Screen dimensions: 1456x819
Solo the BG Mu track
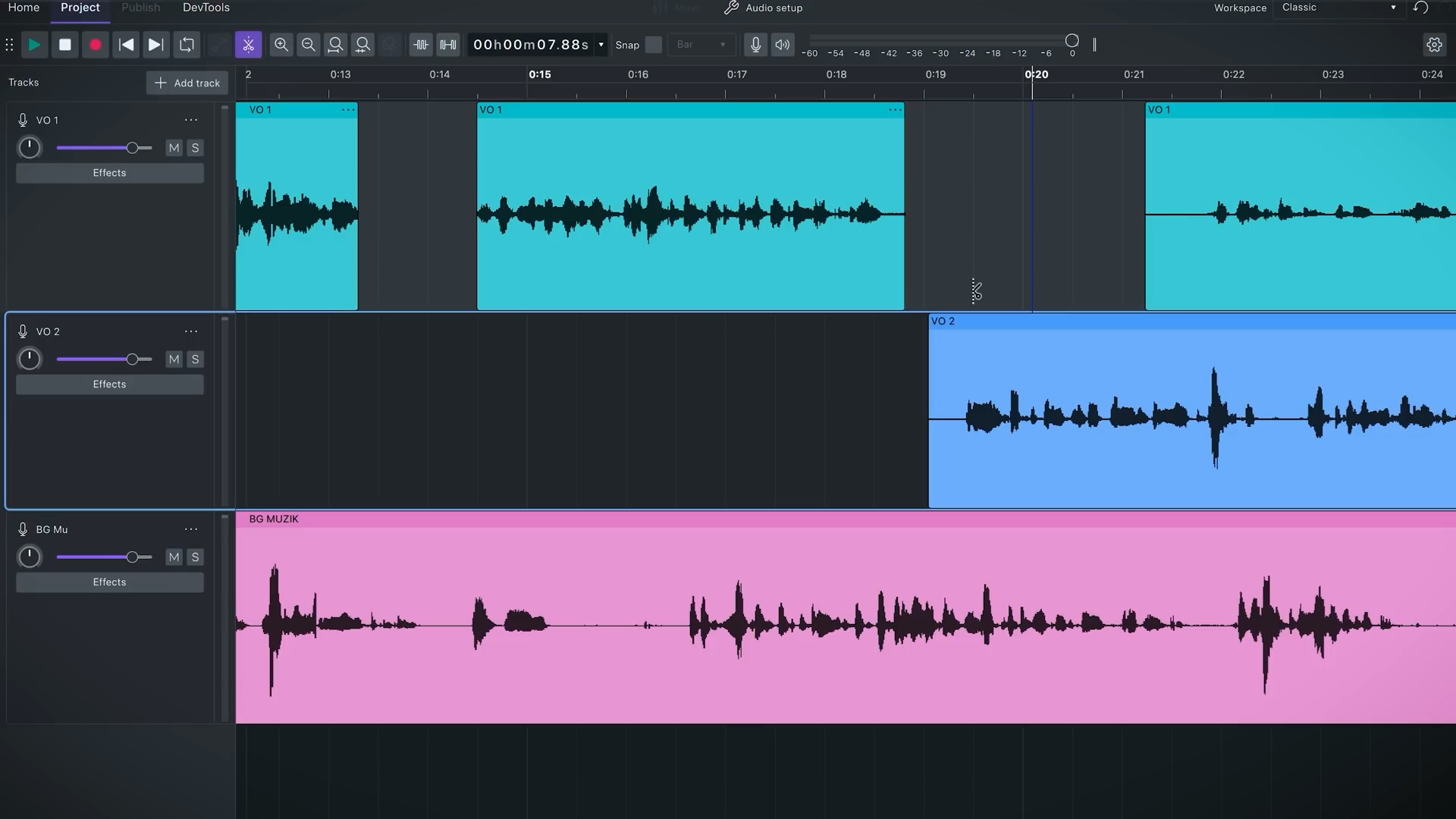196,557
